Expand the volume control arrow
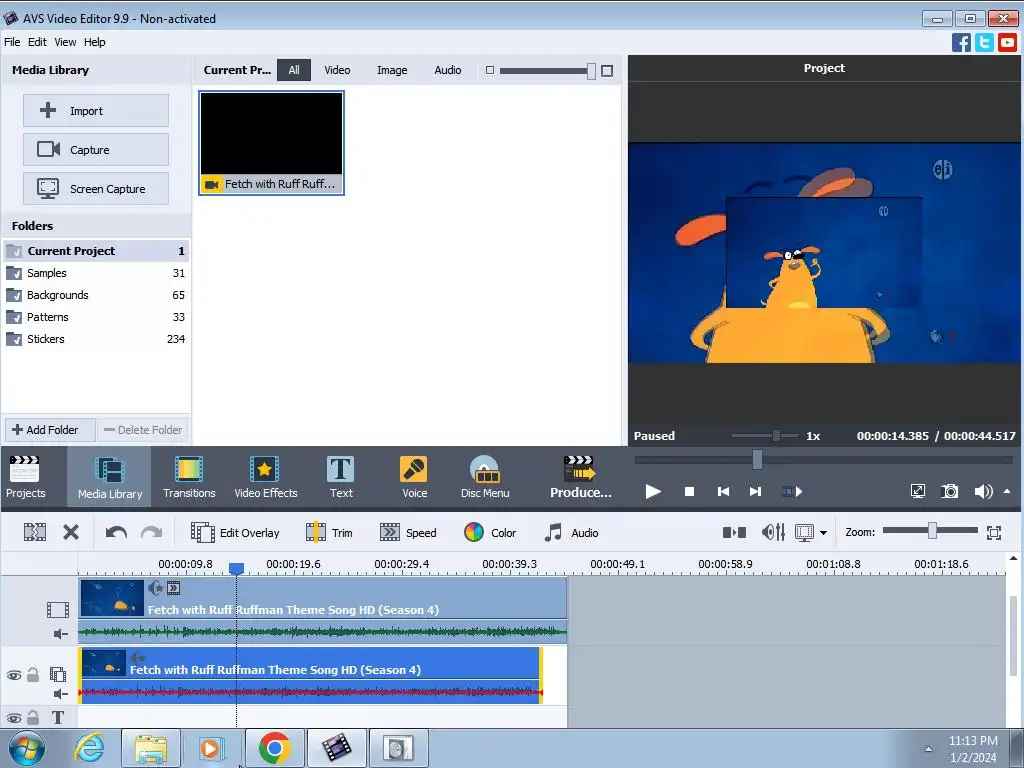 coord(1007,491)
